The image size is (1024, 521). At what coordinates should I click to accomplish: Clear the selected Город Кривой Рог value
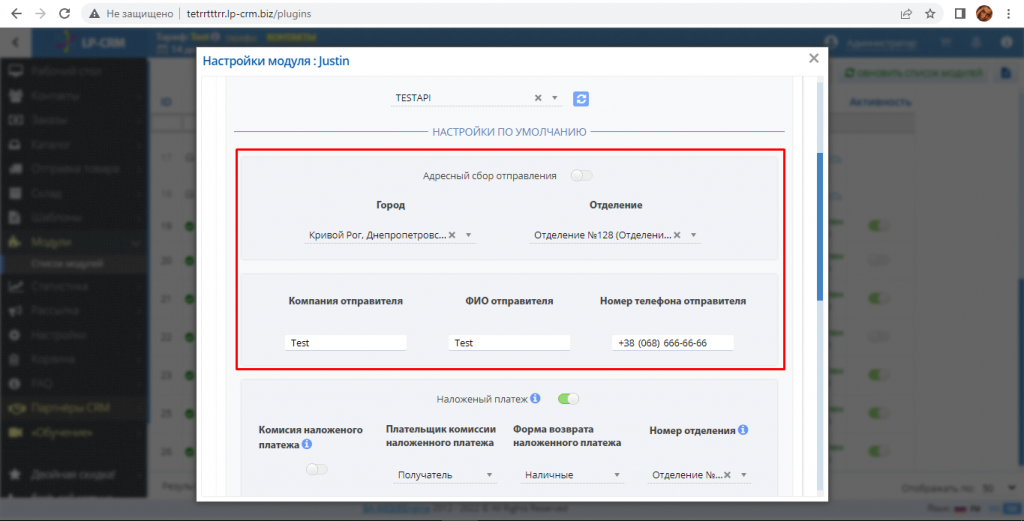pos(452,235)
